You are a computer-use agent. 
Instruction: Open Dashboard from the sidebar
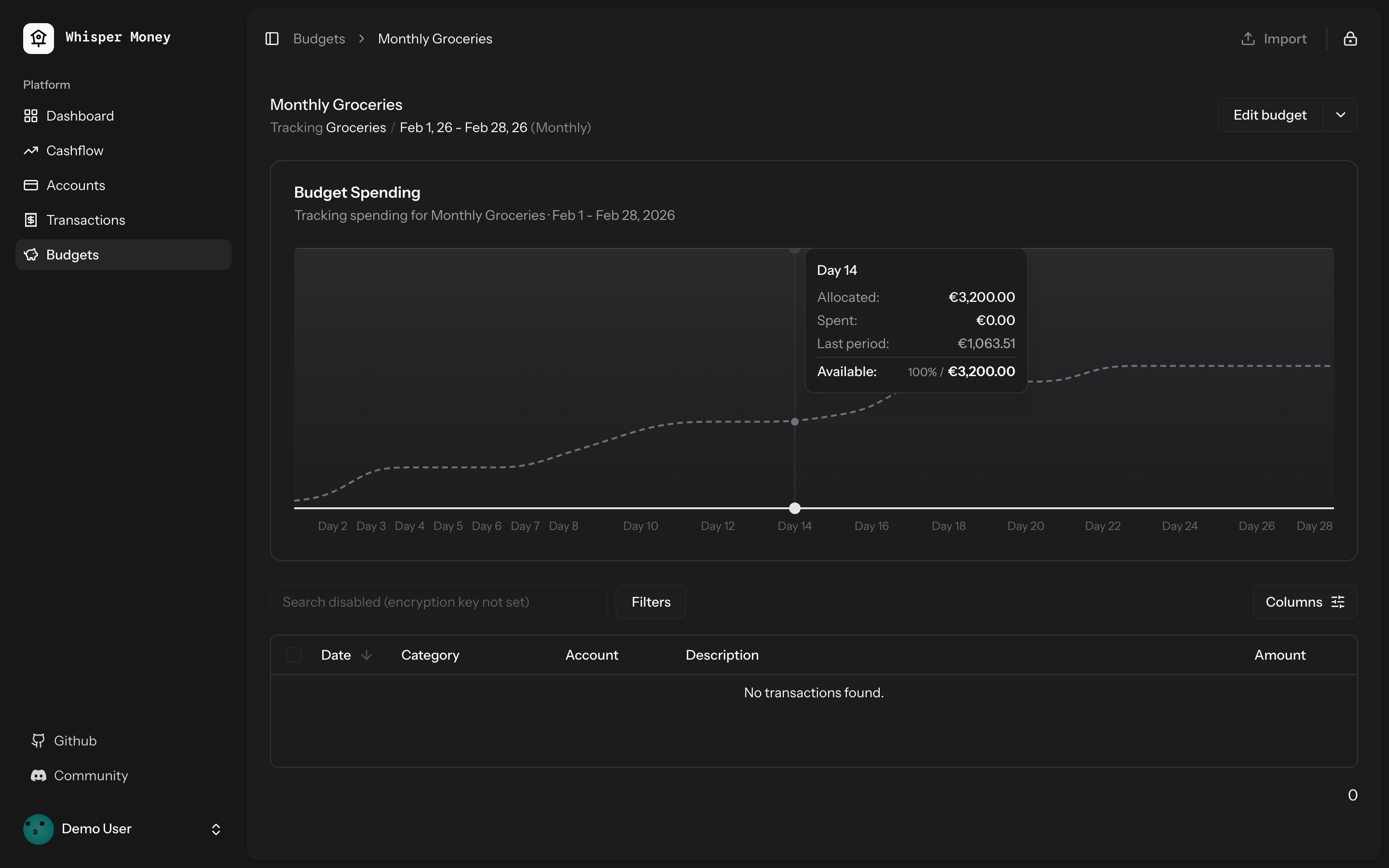tap(123, 116)
